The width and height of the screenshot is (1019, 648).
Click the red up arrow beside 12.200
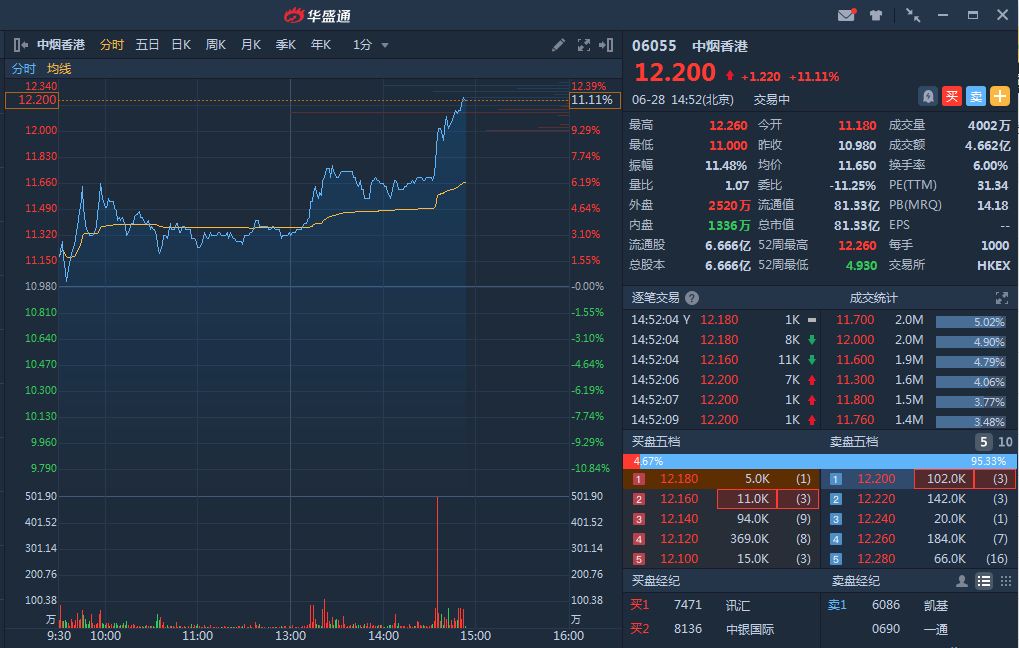(x=730, y=75)
